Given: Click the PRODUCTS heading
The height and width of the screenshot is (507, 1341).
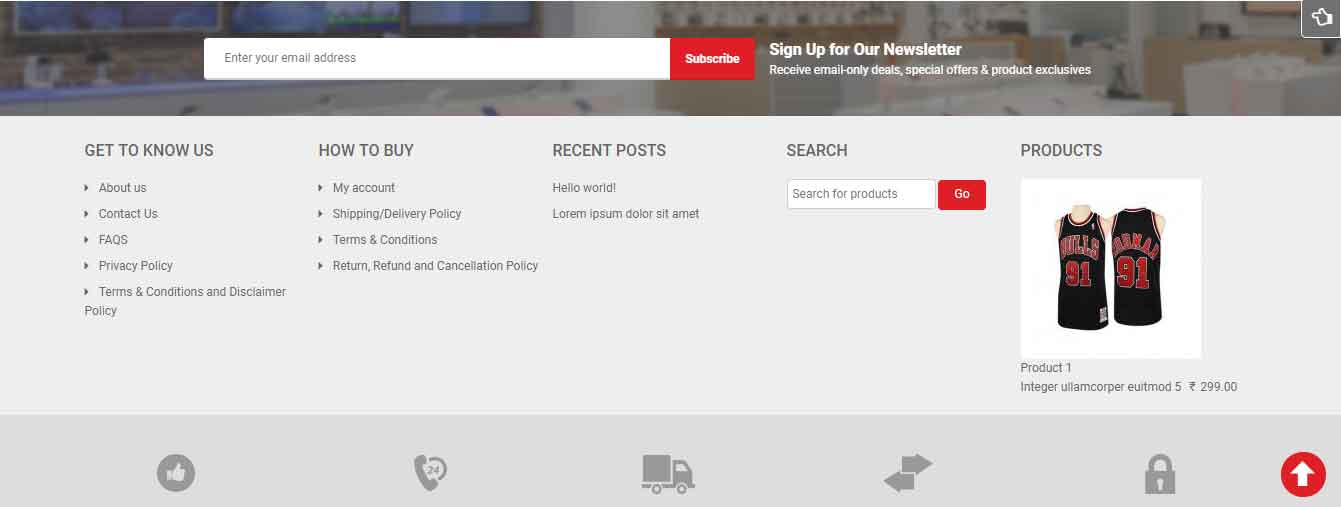Looking at the screenshot, I should click(1061, 150).
